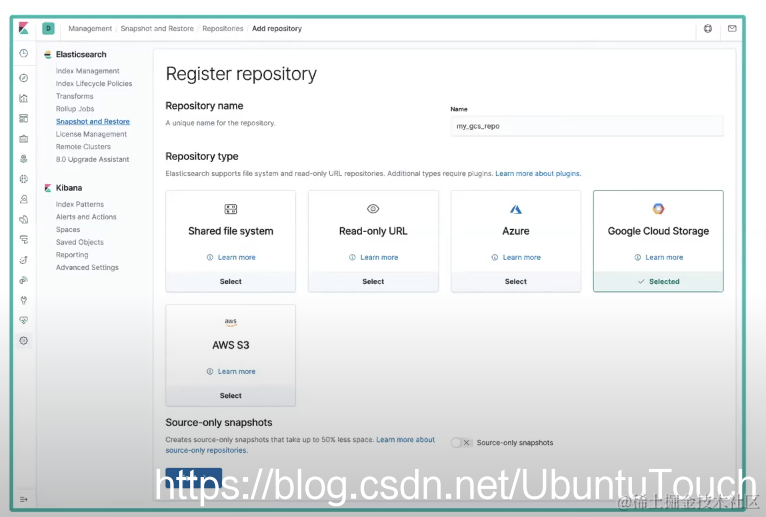The image size is (766, 517).
Task: Click the Kibana logo in the top-left corner
Action: [x=23, y=28]
